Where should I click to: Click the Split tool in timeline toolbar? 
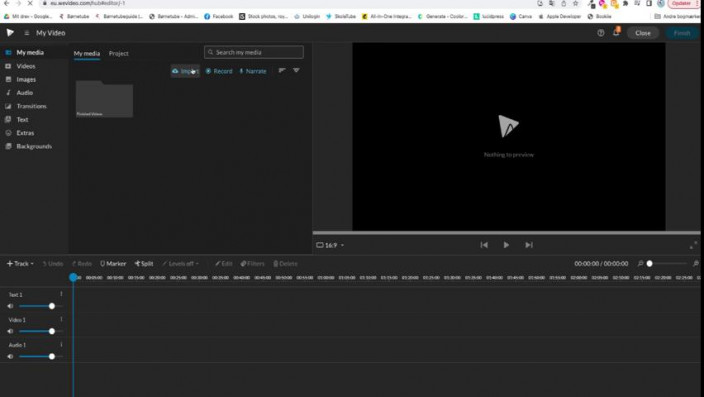tap(144, 264)
